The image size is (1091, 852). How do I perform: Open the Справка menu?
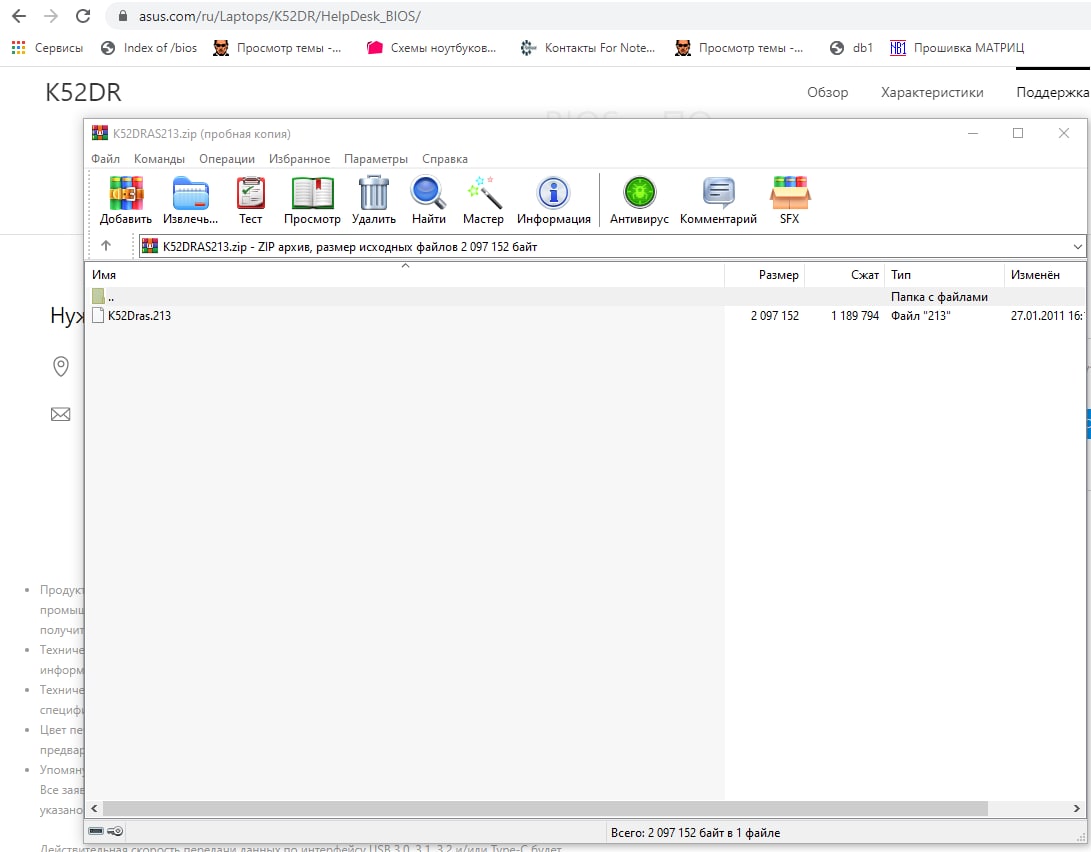445,159
